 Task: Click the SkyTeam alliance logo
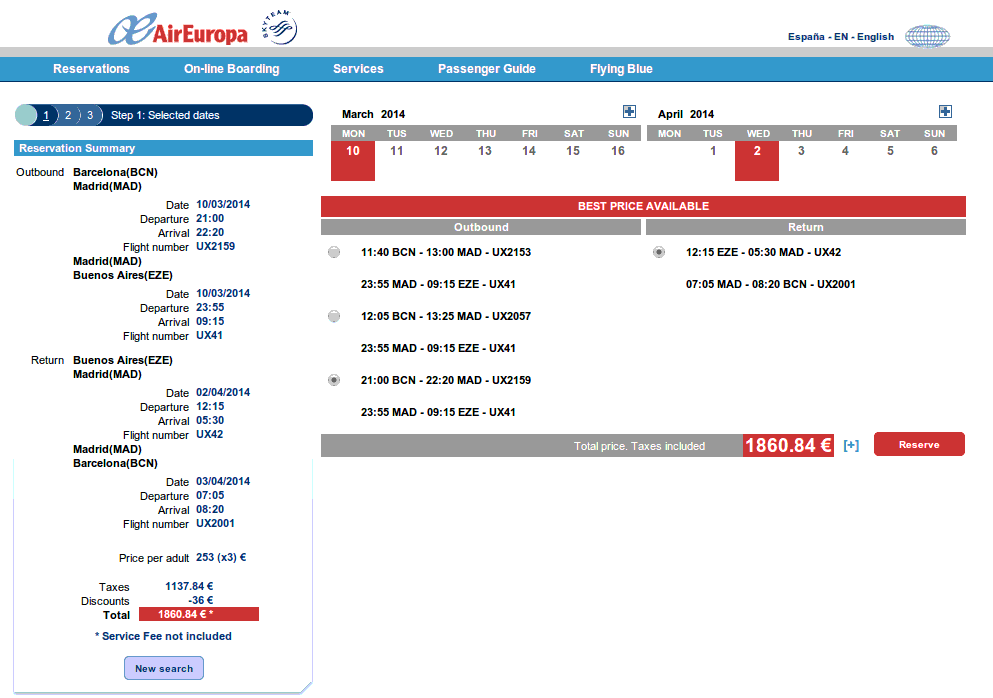(279, 27)
